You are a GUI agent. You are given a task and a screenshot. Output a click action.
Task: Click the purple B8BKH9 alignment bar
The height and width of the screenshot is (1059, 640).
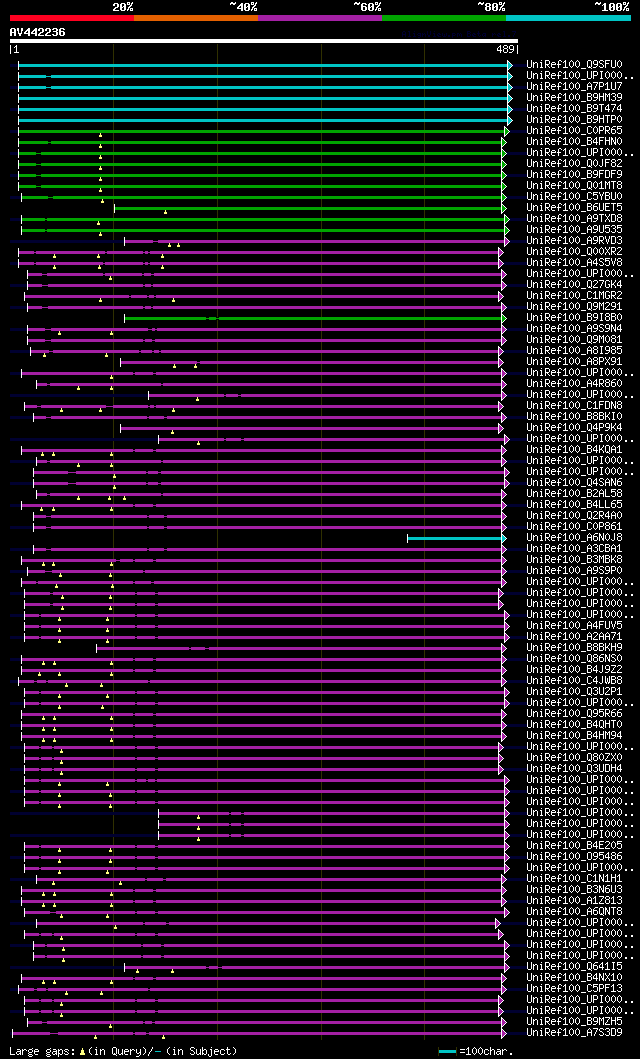click(301, 648)
